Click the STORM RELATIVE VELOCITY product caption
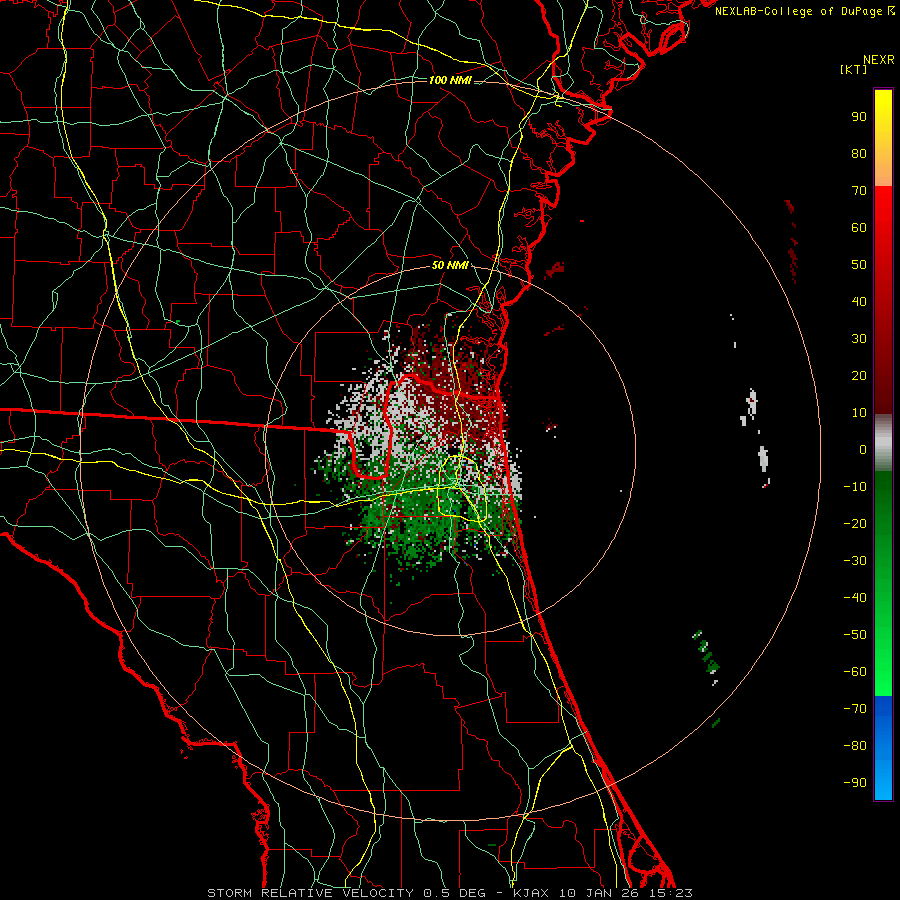The image size is (900, 900). click(310, 893)
